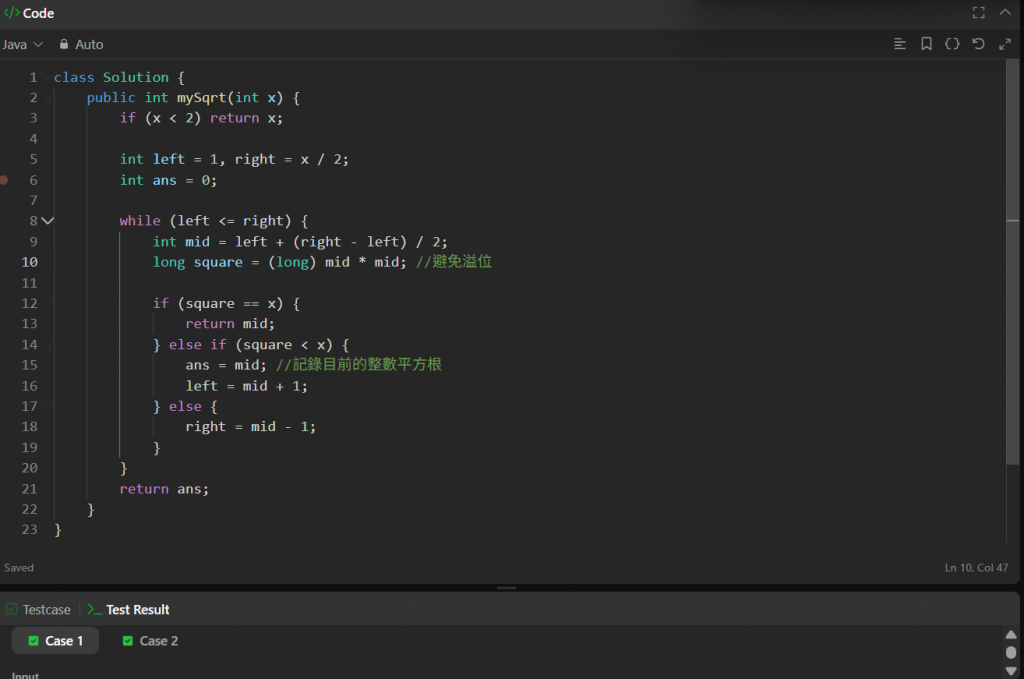Click 'right = mid - 1;' on line 18
The image size is (1024, 679).
(250, 427)
